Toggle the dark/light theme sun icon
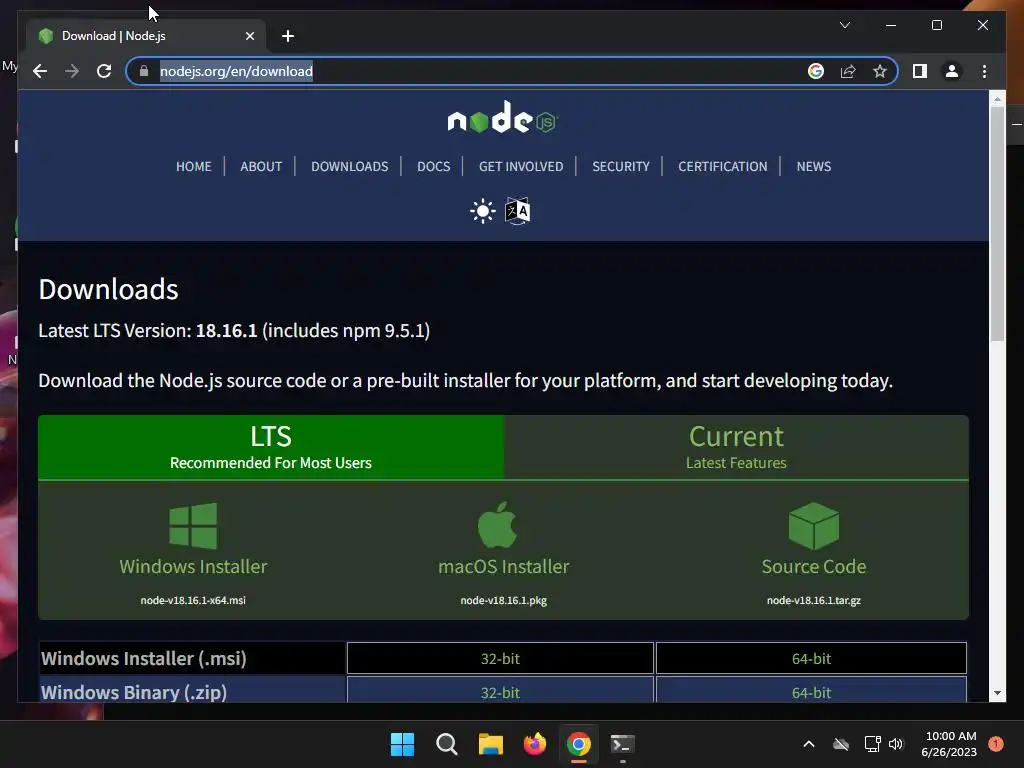This screenshot has height=768, width=1024. 483,211
